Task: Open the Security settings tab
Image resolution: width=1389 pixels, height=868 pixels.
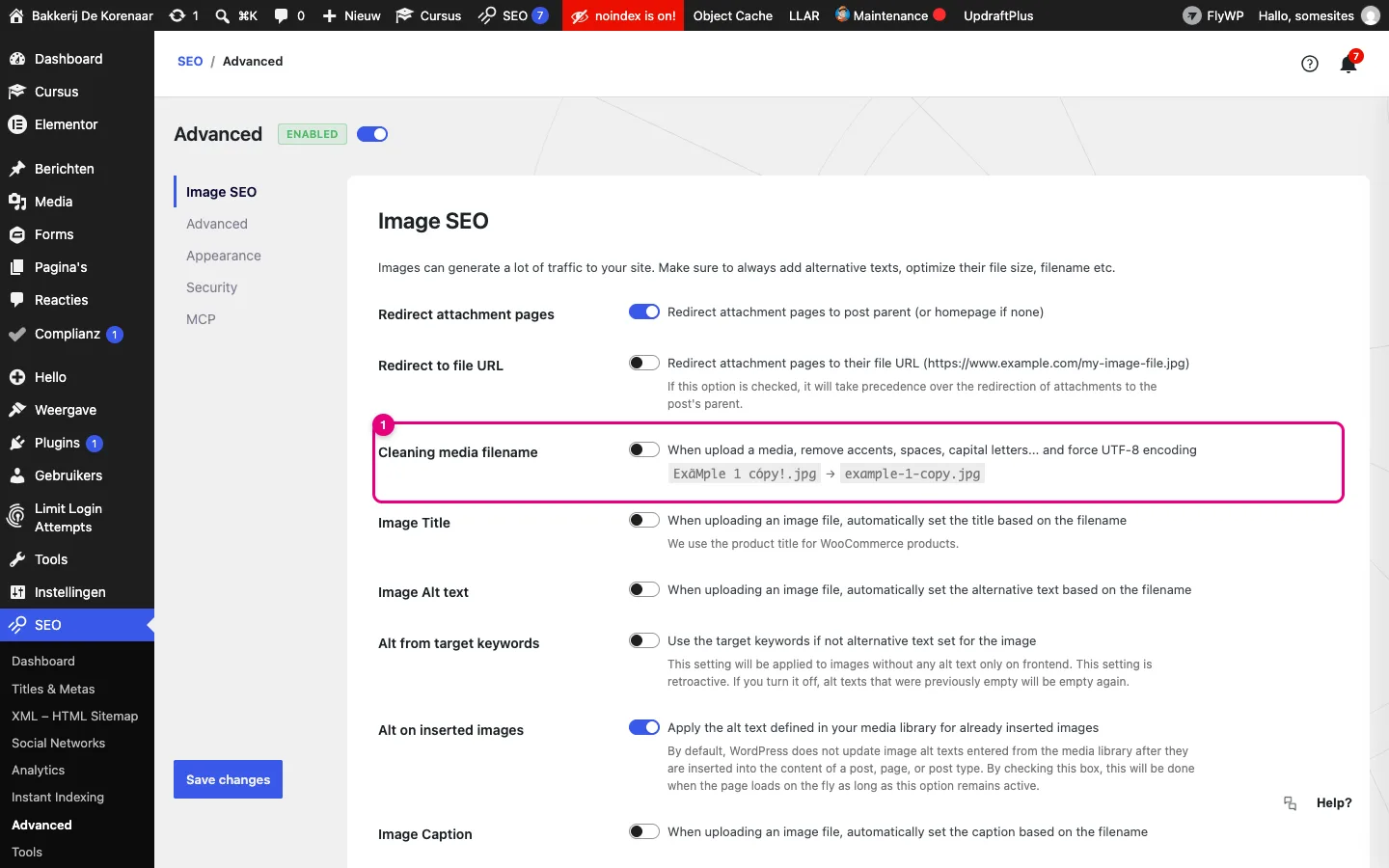Action: [x=211, y=287]
